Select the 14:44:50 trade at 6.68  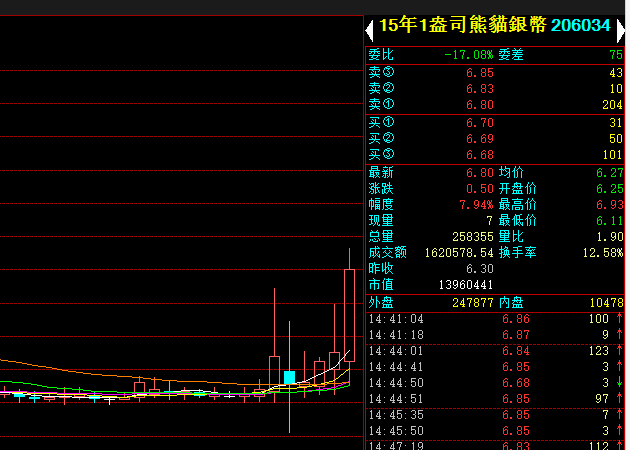click(x=495, y=383)
